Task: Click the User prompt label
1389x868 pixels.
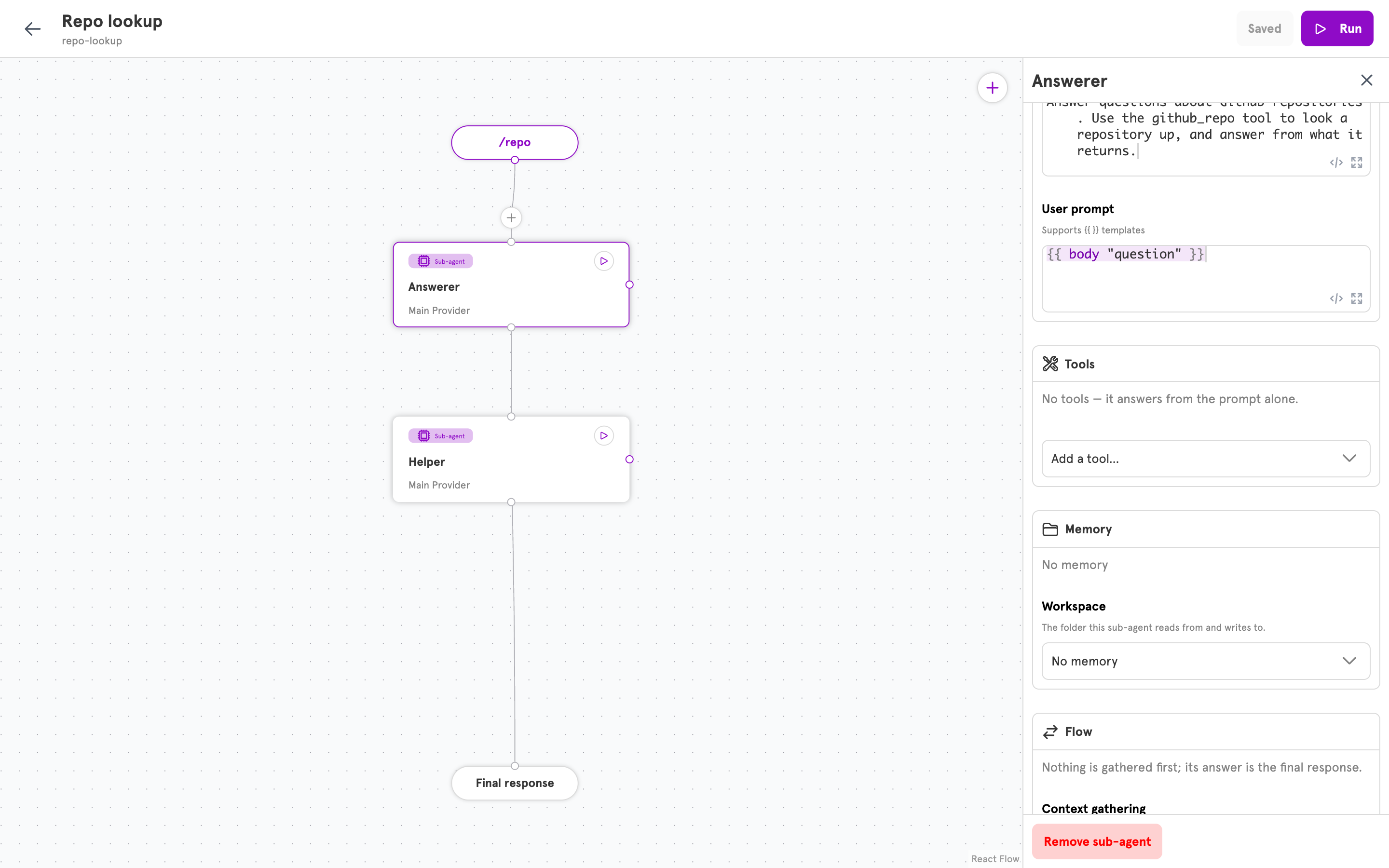Action: point(1078,209)
